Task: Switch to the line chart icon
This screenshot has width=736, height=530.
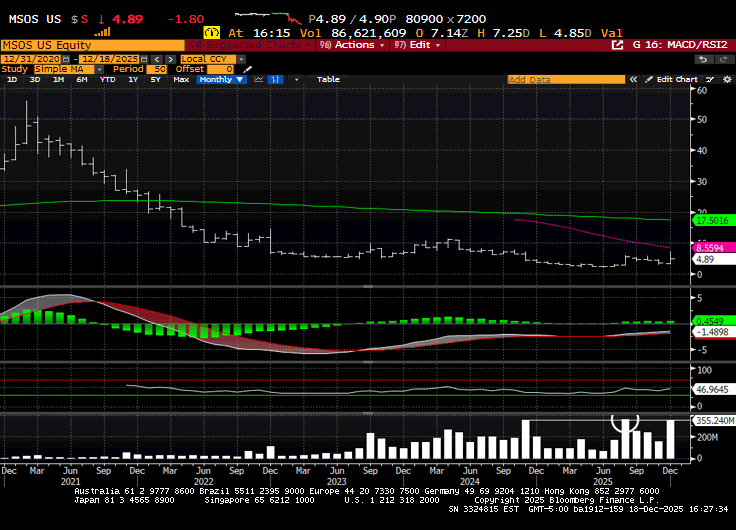Action: tap(259, 79)
